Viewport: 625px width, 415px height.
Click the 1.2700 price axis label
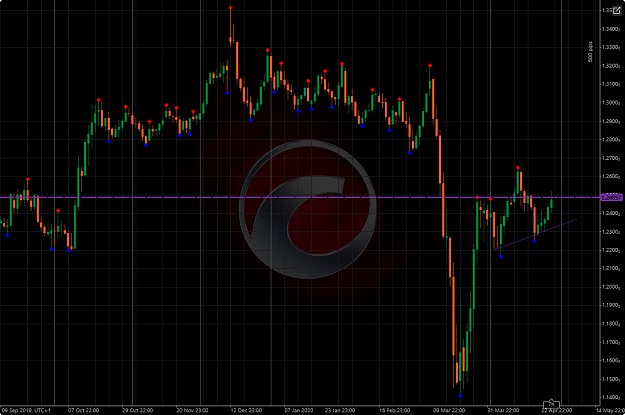coord(611,158)
